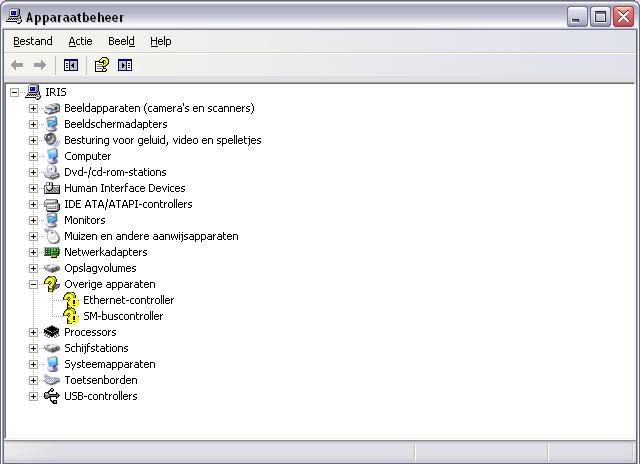The height and width of the screenshot is (464, 640).
Task: Click the Dvd-/cd-rom-stations disc icon
Action: coord(52,172)
